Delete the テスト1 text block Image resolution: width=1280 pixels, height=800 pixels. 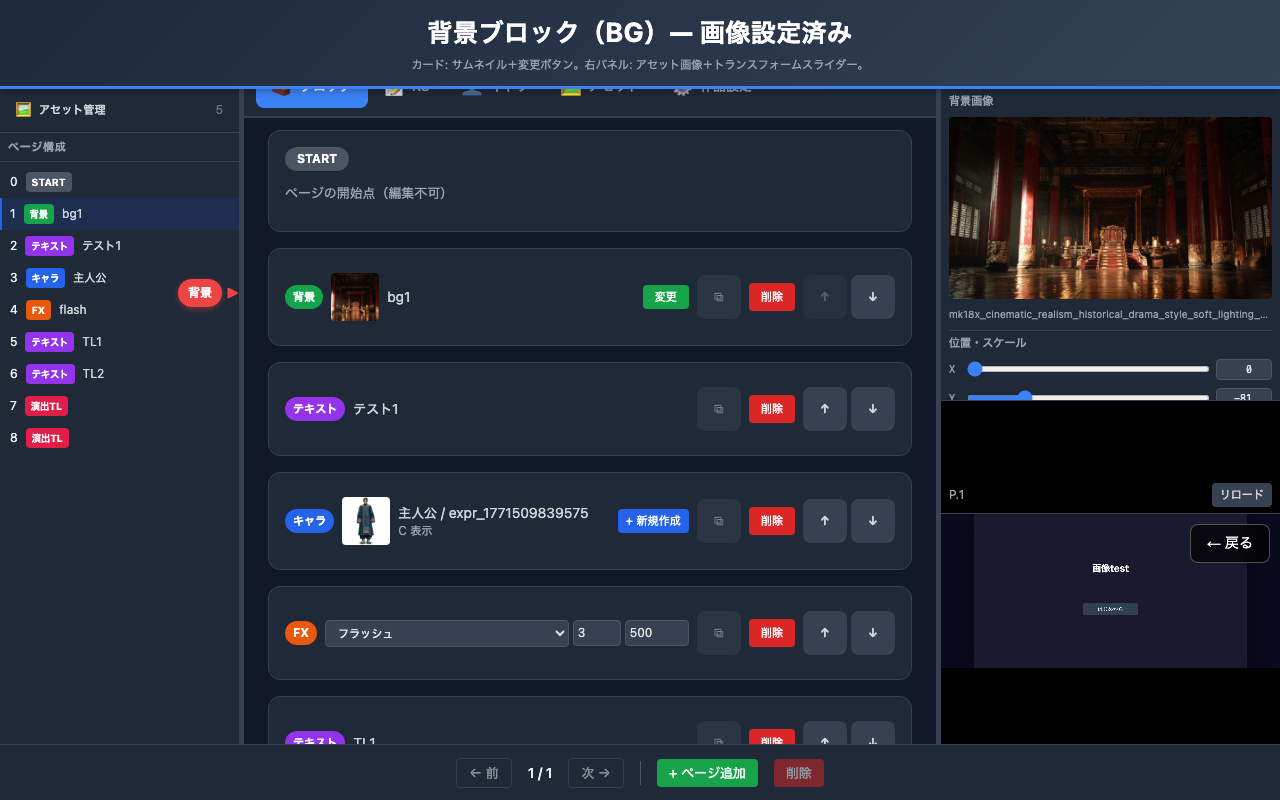coord(772,409)
